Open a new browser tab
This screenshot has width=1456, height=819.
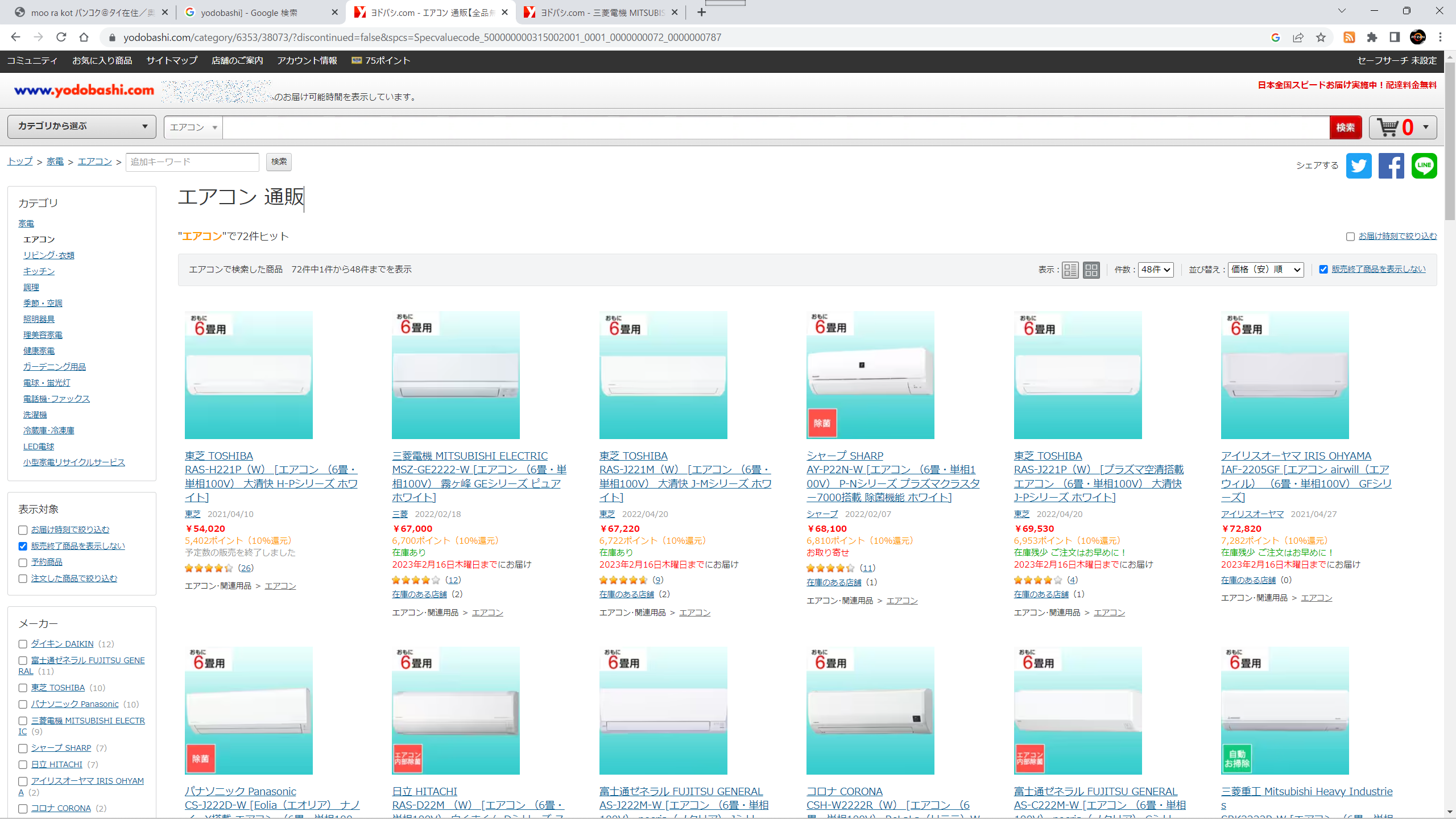coord(702,13)
